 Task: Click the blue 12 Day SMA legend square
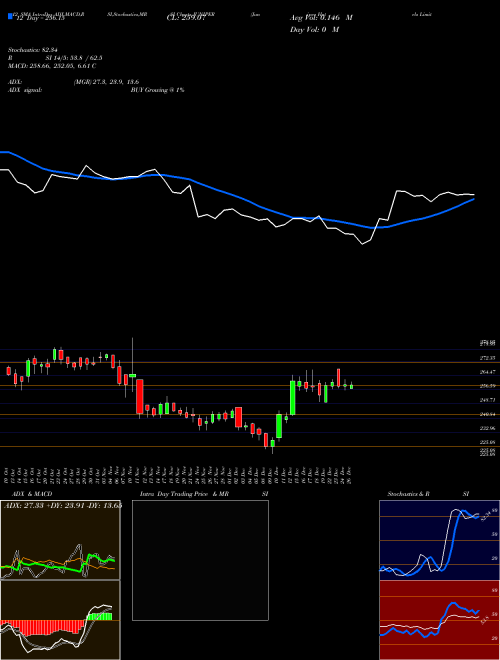10,17
